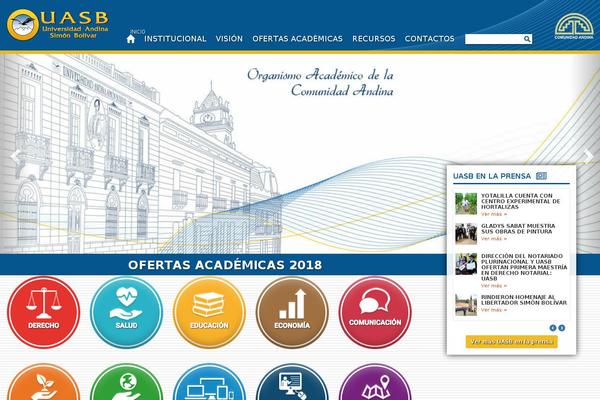Open Derecho Notarial maestría headline
Viewport: 600px width, 400px height.
(x=524, y=267)
